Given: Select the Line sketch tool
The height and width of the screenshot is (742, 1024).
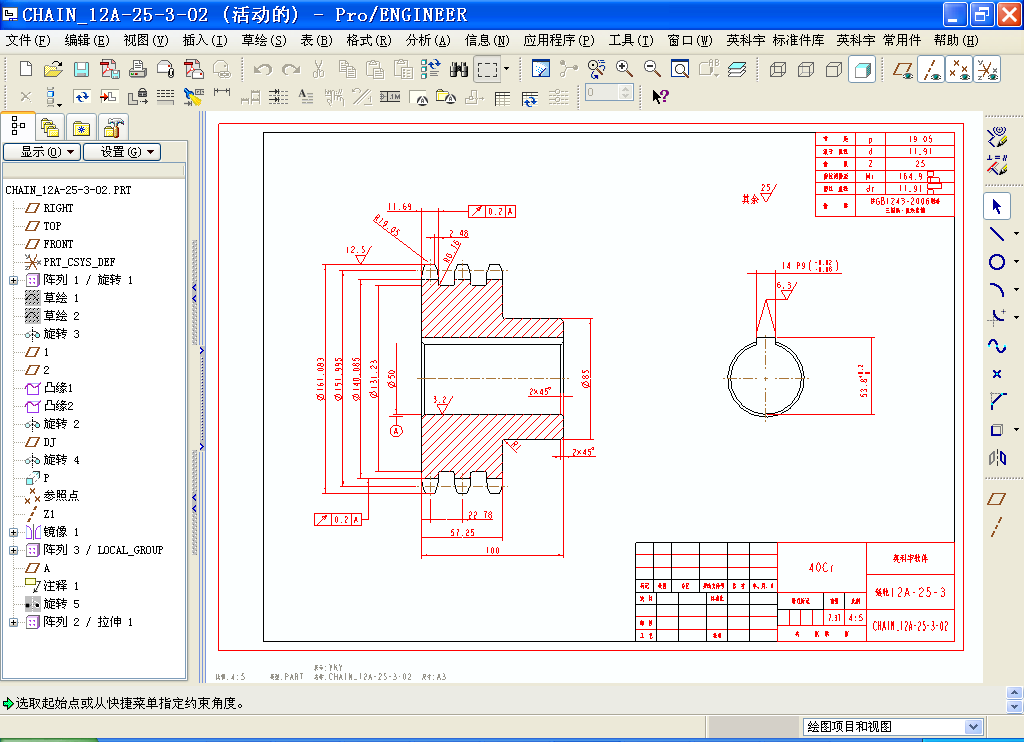Looking at the screenshot, I should click(997, 234).
